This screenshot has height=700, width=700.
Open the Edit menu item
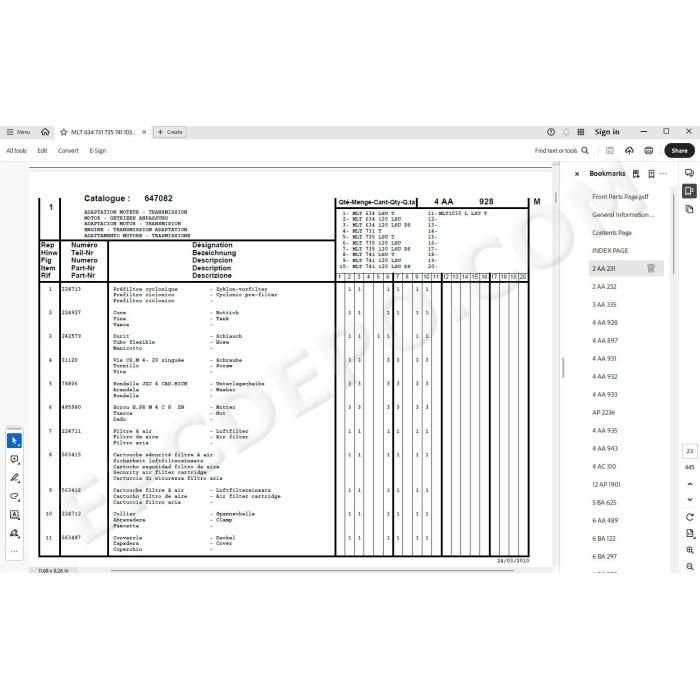point(42,151)
